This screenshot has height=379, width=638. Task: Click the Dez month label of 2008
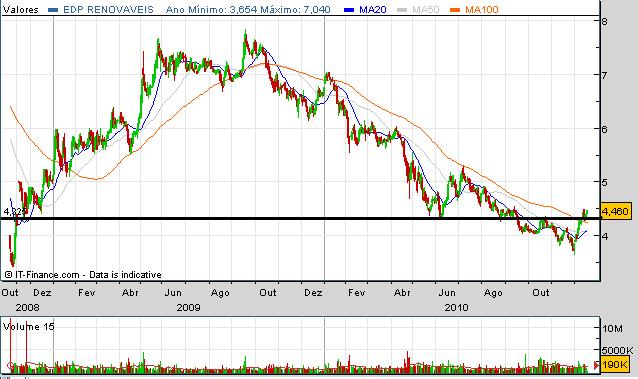tap(42, 293)
